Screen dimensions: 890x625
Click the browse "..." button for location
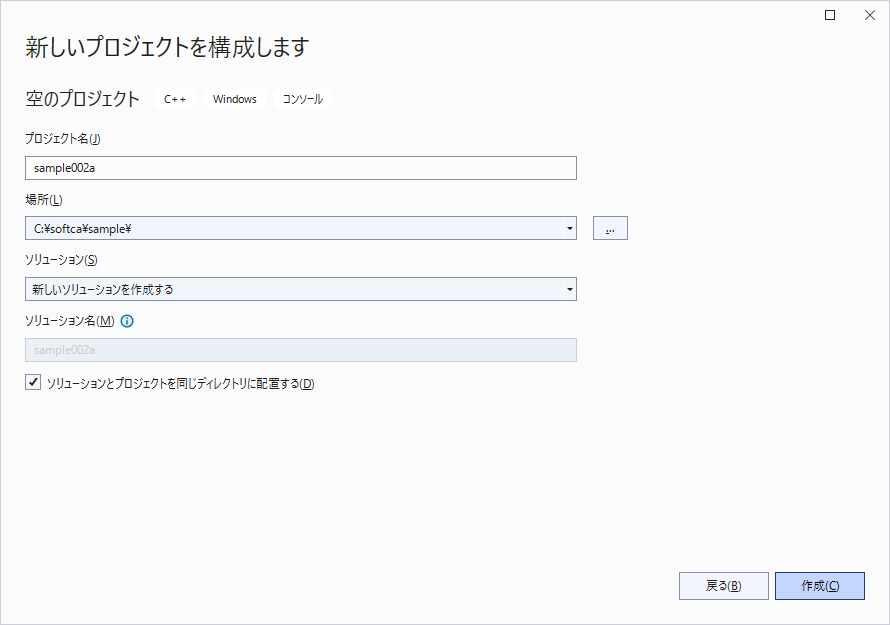(x=610, y=229)
